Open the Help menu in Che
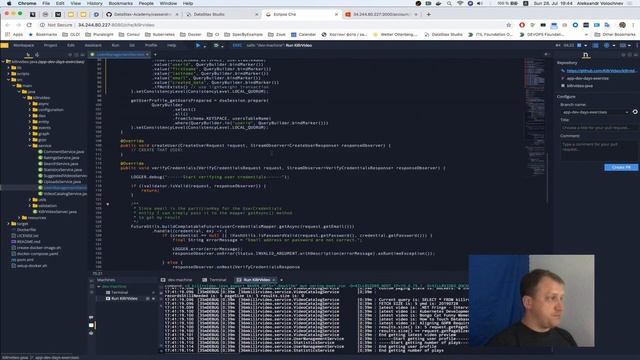 coord(171,45)
